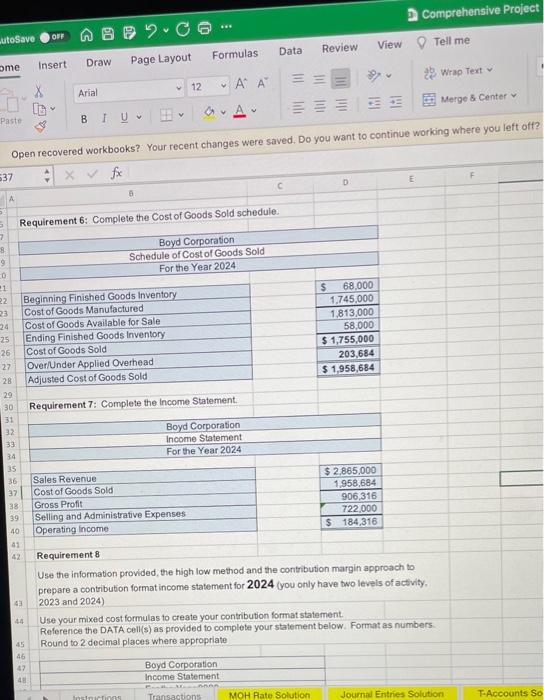This screenshot has height=700, width=544.
Task: Click Align Left icon
Action: tap(298, 108)
